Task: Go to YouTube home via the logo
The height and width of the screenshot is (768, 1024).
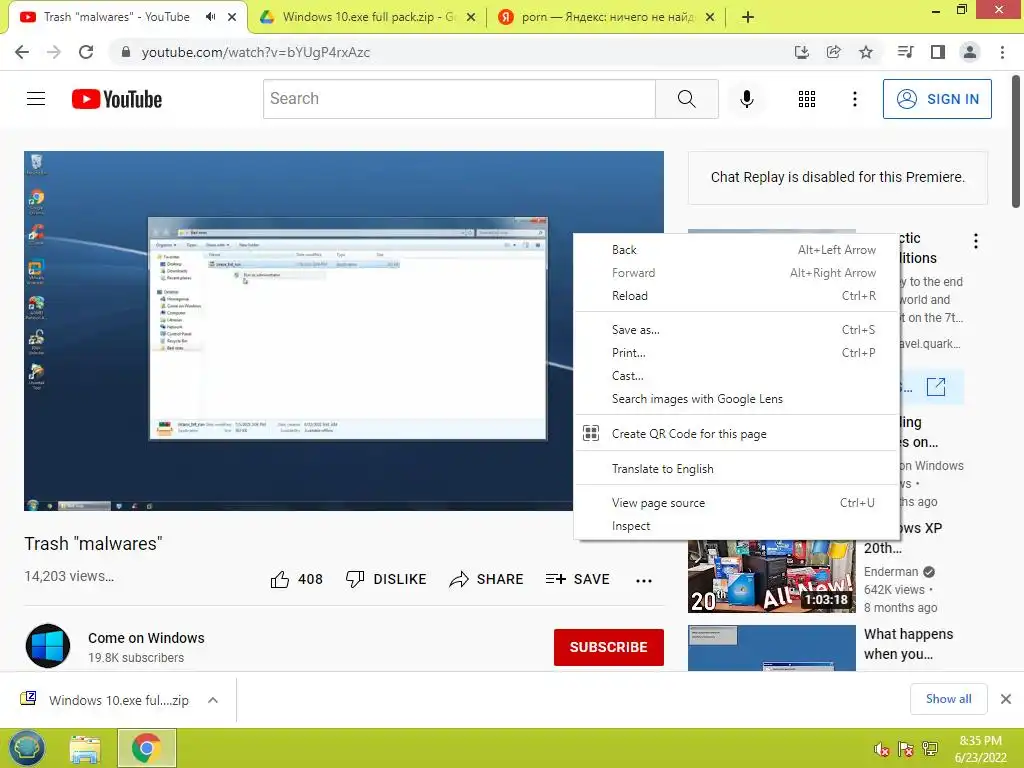Action: (x=117, y=99)
